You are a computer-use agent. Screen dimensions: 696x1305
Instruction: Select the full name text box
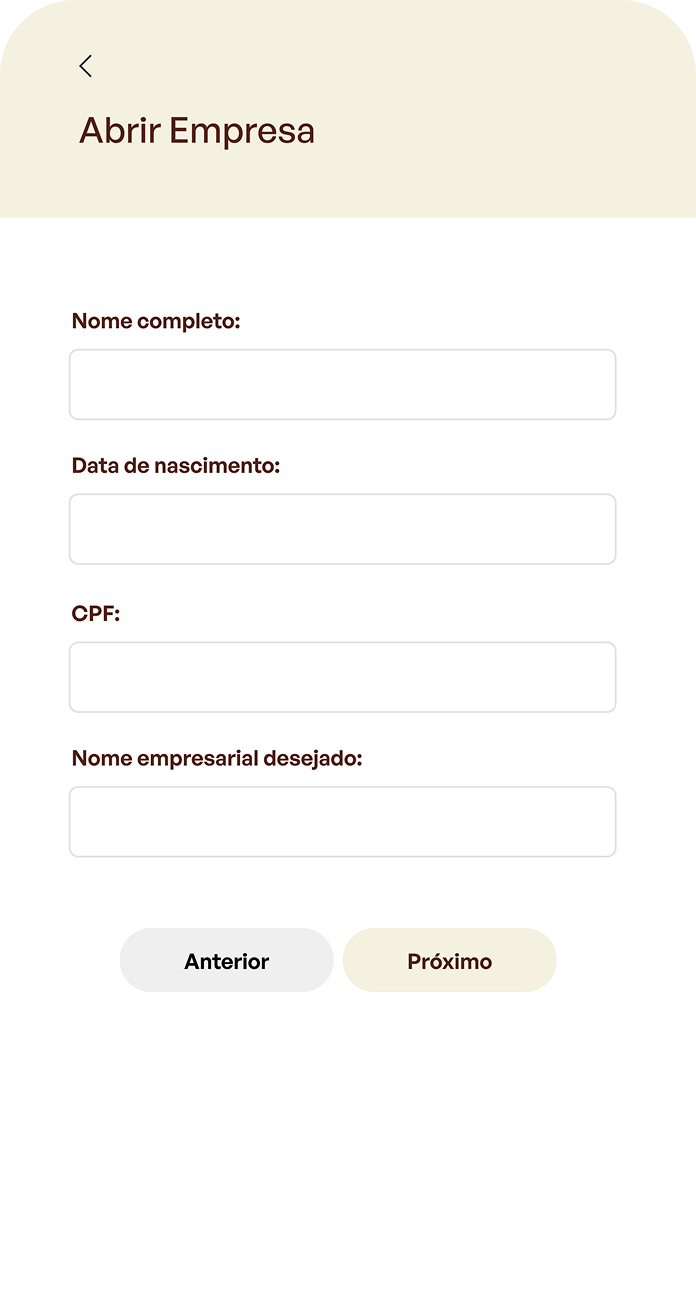(x=342, y=385)
